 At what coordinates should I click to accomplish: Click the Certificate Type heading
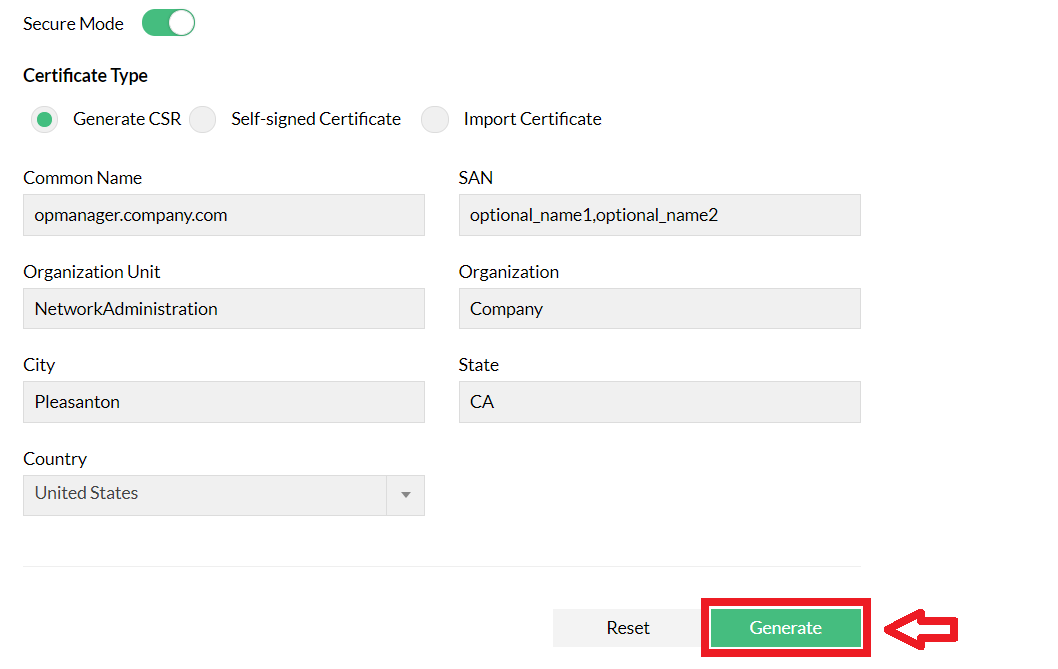85,76
